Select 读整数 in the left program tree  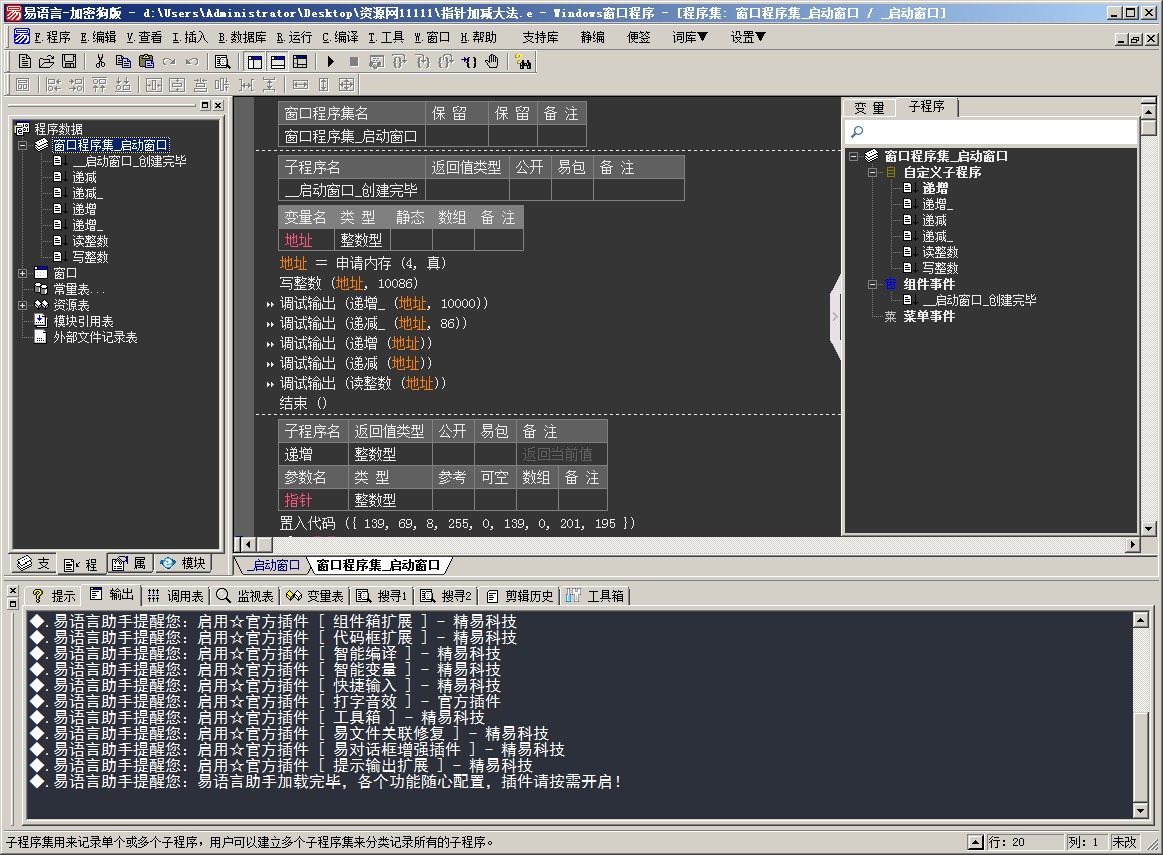tap(90, 241)
